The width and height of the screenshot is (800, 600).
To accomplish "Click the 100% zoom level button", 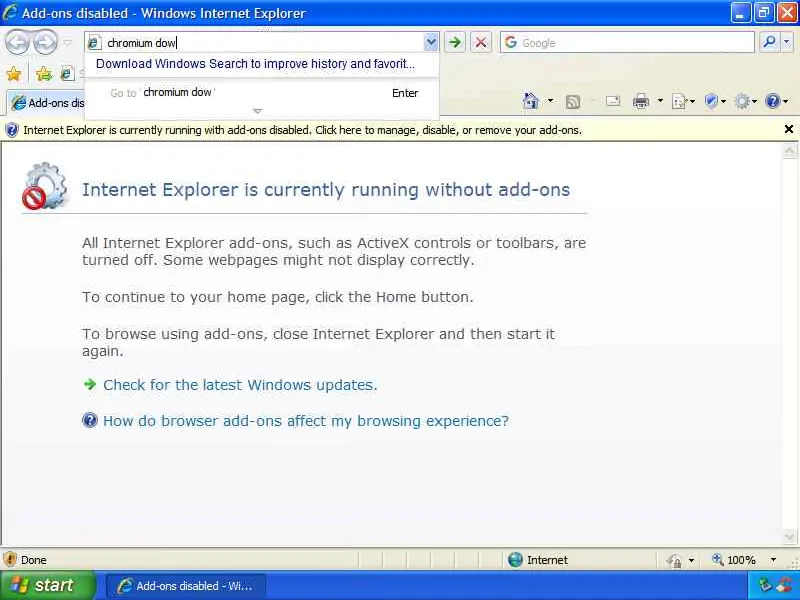I will pos(734,560).
